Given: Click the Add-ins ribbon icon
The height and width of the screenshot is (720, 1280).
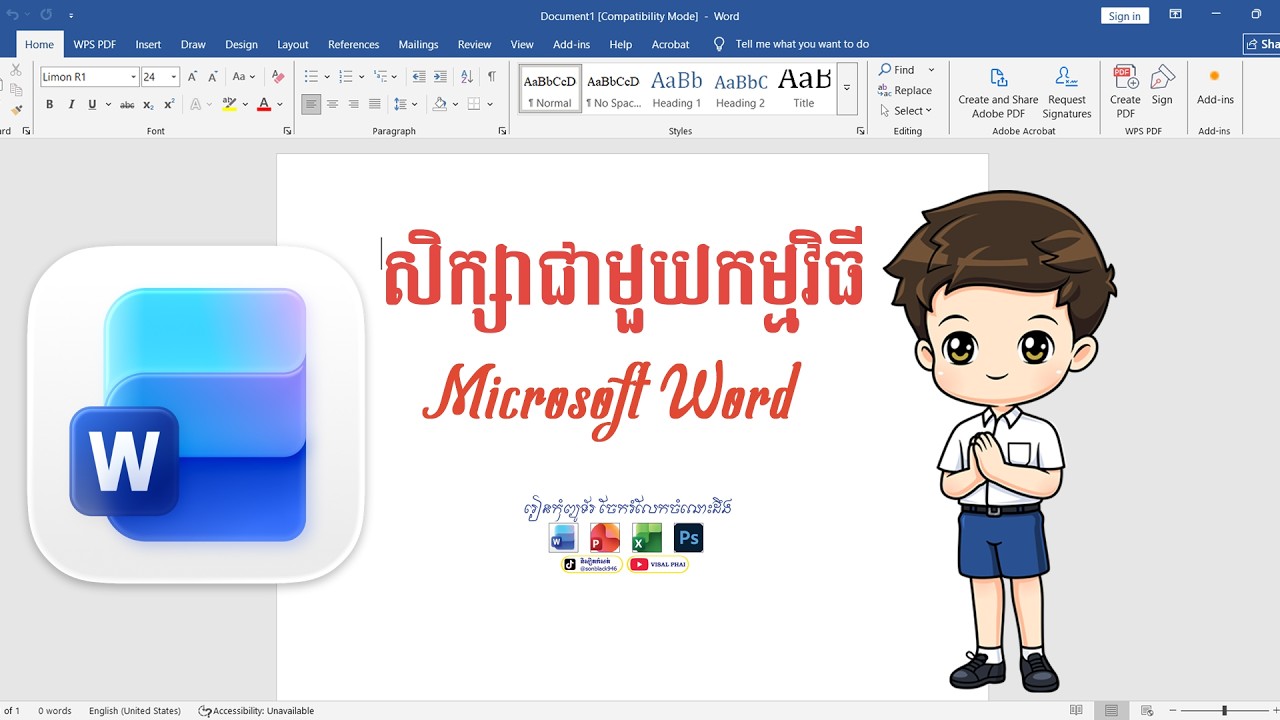Looking at the screenshot, I should [1215, 86].
